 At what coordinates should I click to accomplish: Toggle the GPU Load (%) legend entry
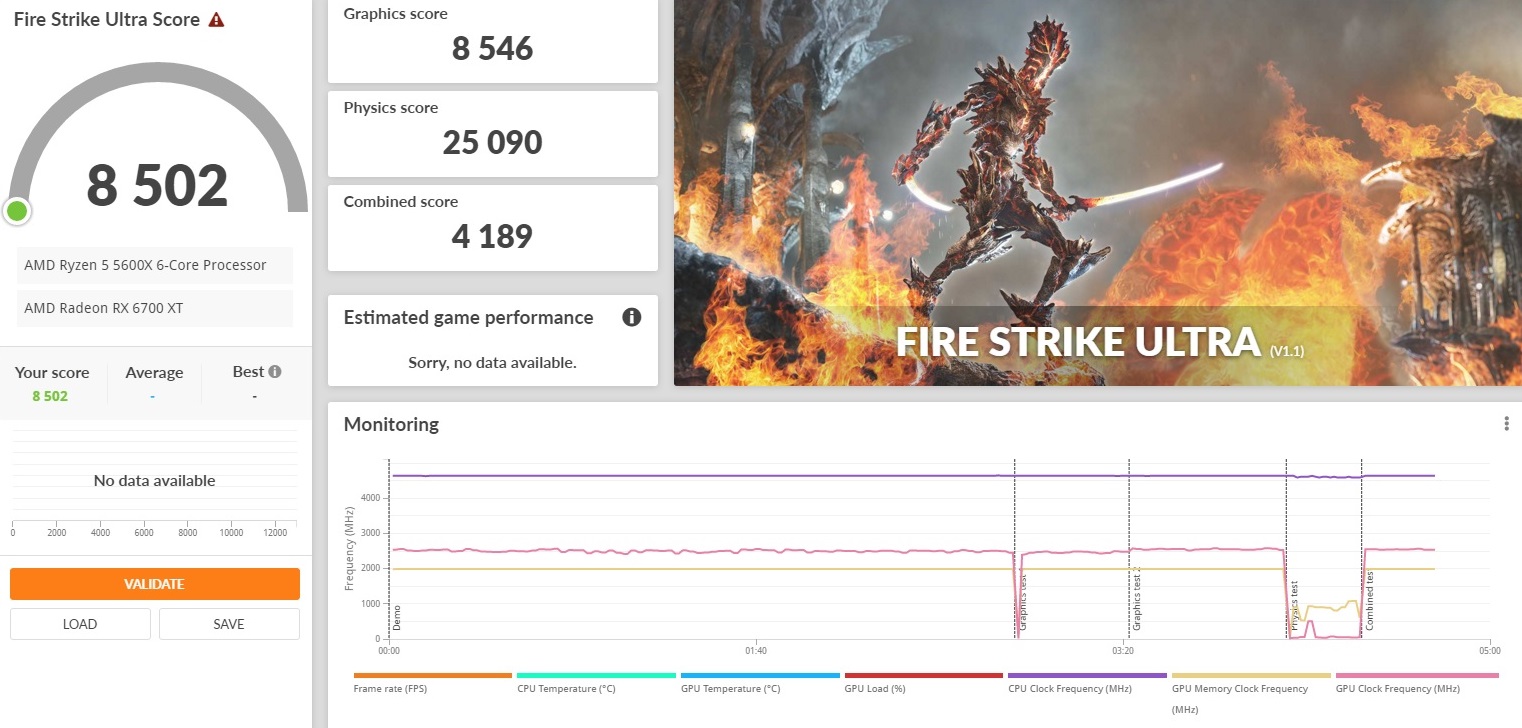point(923,683)
